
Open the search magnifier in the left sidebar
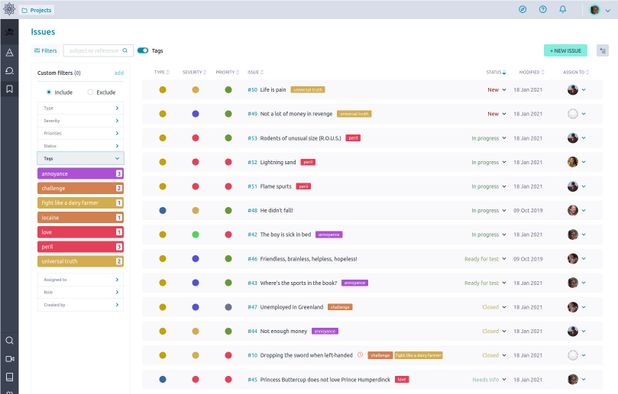click(x=9, y=340)
